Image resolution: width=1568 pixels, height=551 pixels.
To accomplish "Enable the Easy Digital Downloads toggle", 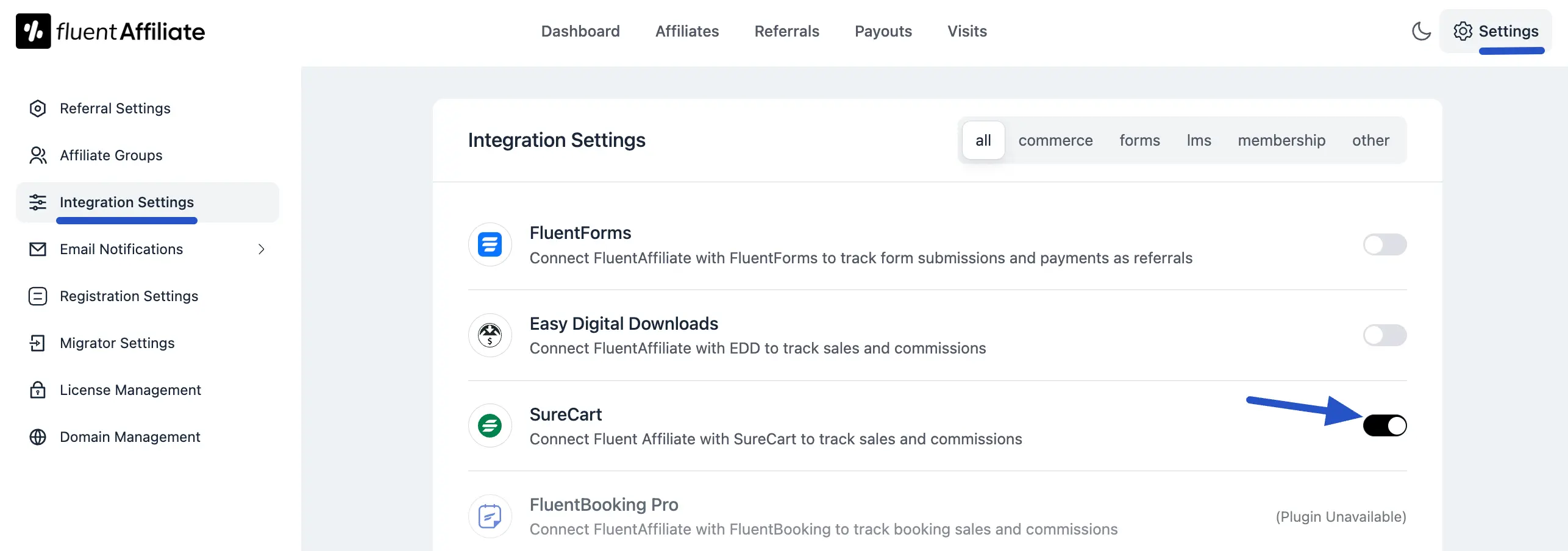I will click(1384, 335).
